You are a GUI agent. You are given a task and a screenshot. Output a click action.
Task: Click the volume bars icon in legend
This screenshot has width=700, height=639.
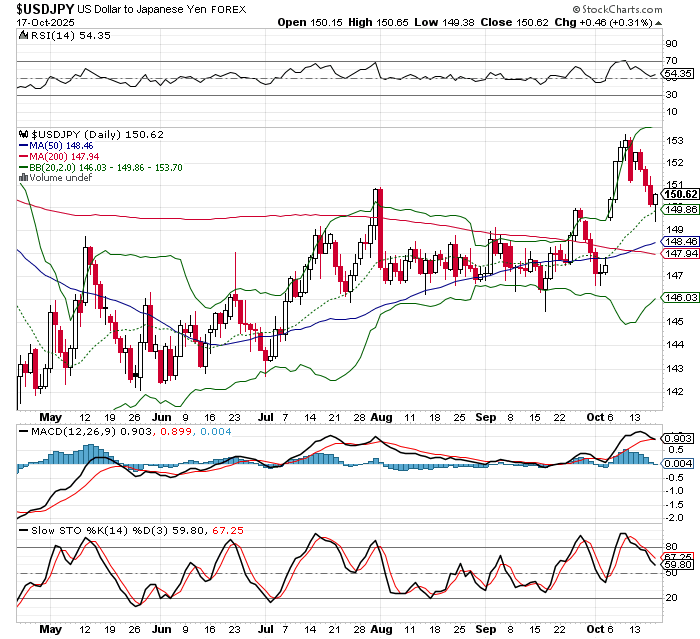point(25,178)
